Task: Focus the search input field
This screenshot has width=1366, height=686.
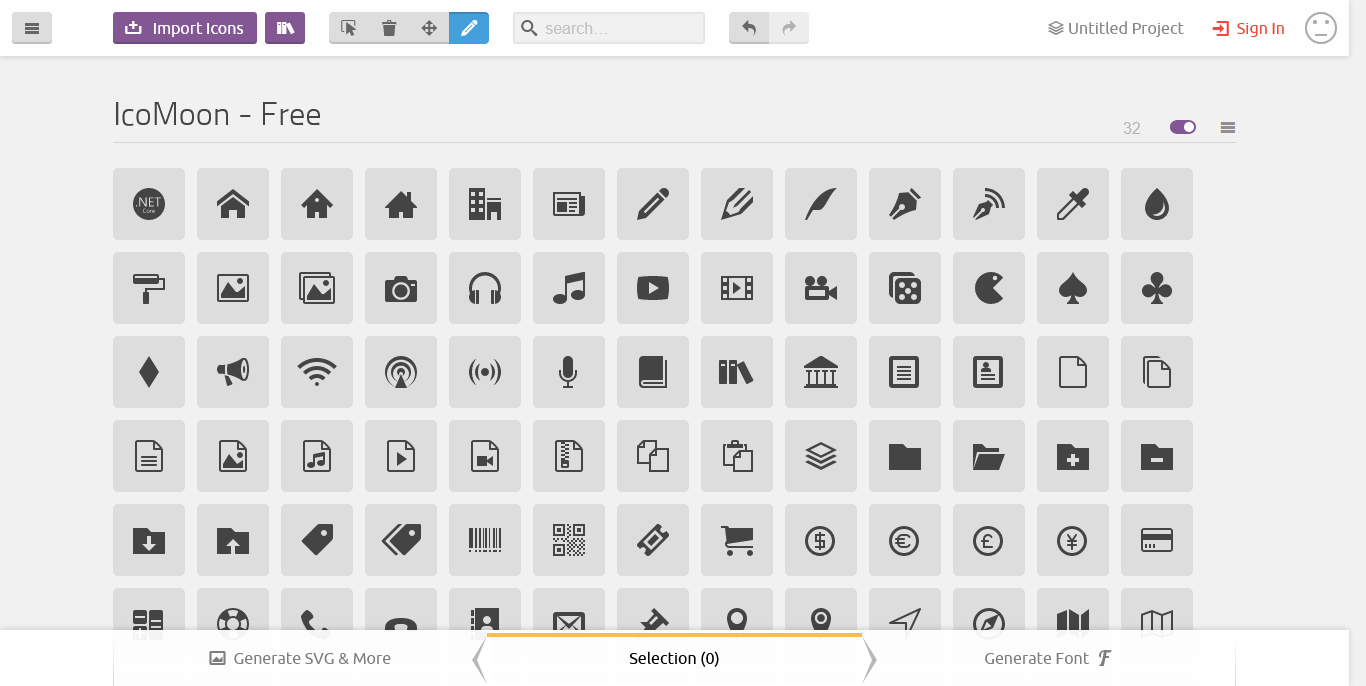Action: [x=609, y=28]
